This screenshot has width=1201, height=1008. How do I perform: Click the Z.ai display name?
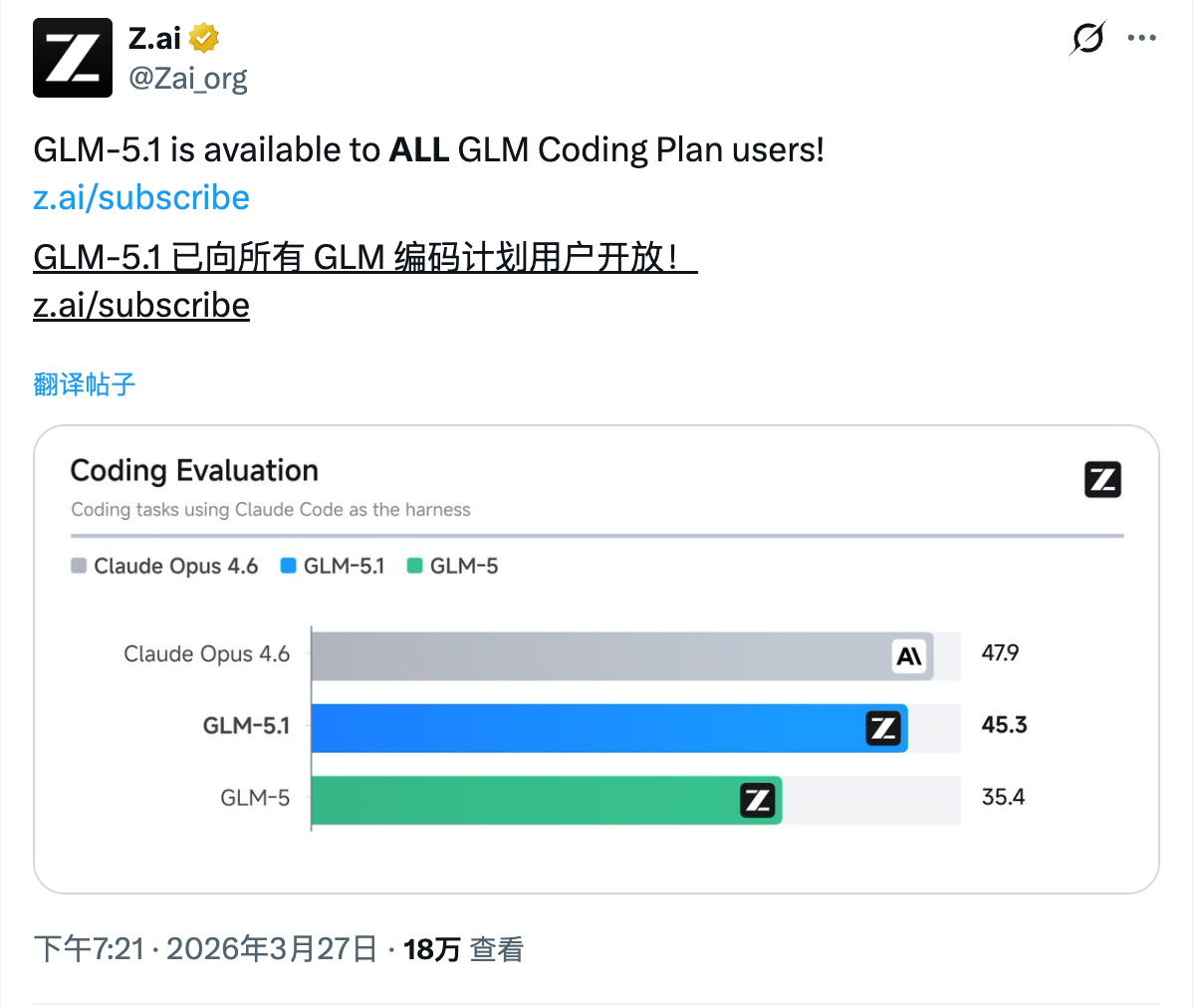pos(154,39)
